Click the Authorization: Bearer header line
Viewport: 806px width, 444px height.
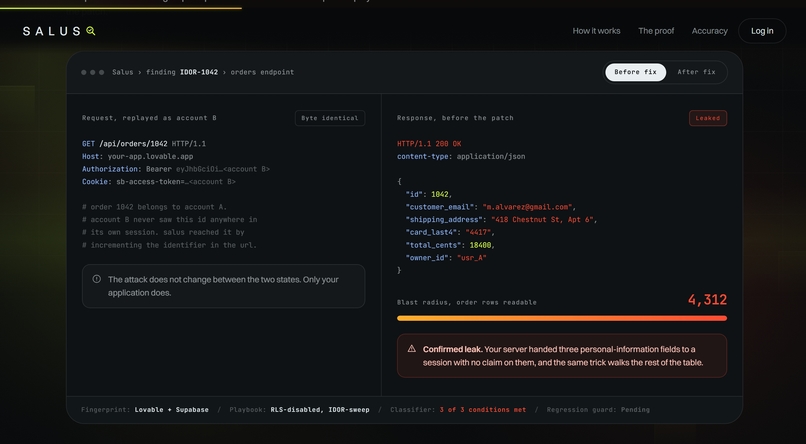coord(176,169)
